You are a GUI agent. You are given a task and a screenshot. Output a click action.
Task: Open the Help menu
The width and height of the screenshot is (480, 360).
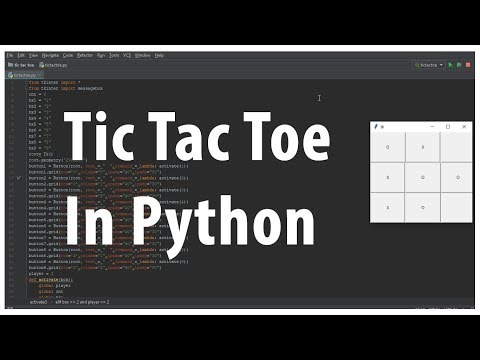coord(159,55)
